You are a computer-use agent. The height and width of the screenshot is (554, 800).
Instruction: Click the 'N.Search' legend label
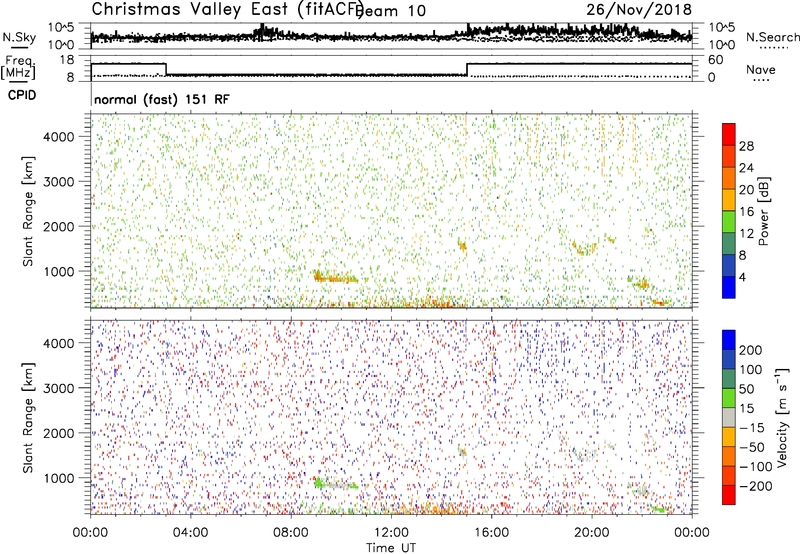click(x=772, y=37)
